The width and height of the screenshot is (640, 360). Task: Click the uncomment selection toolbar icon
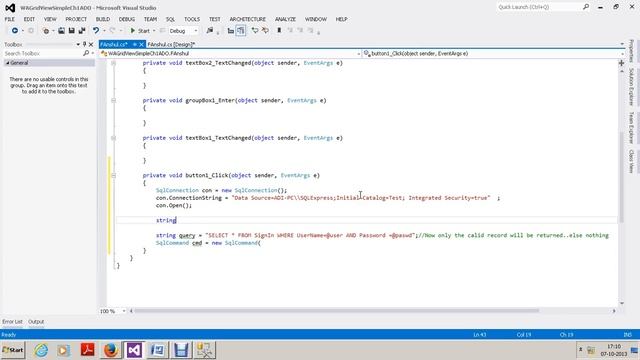click(265, 31)
